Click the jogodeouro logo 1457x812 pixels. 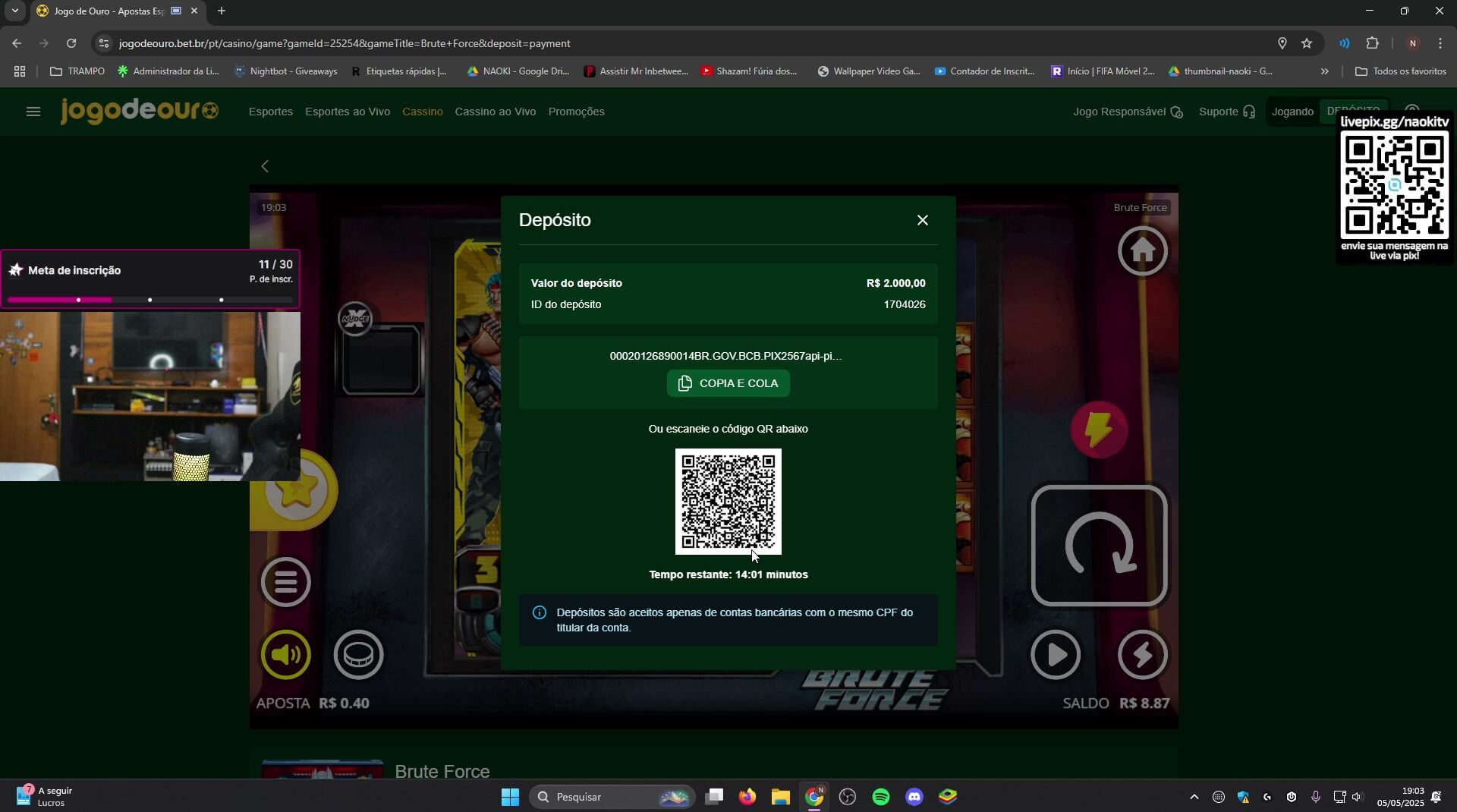139,111
